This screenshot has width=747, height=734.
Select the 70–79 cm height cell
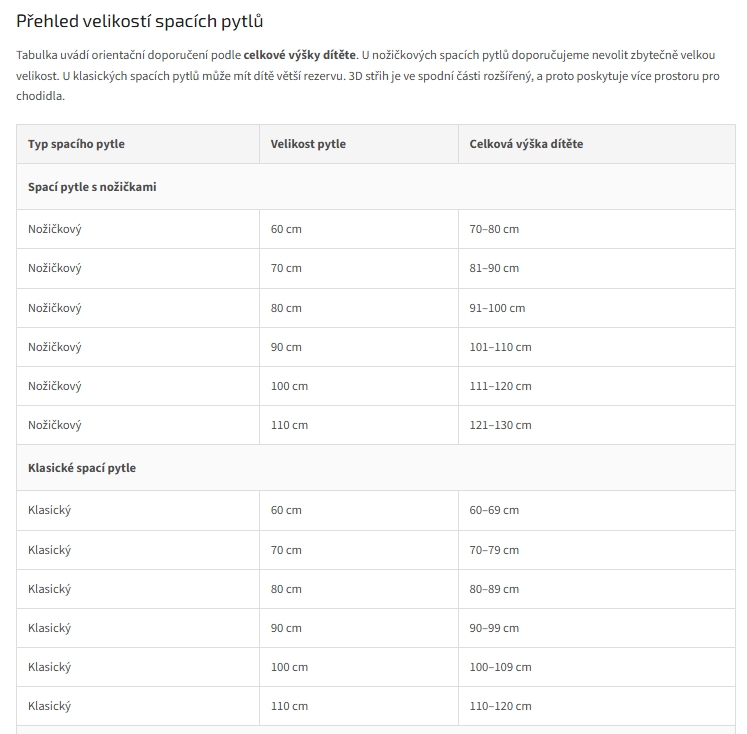[x=597, y=550]
